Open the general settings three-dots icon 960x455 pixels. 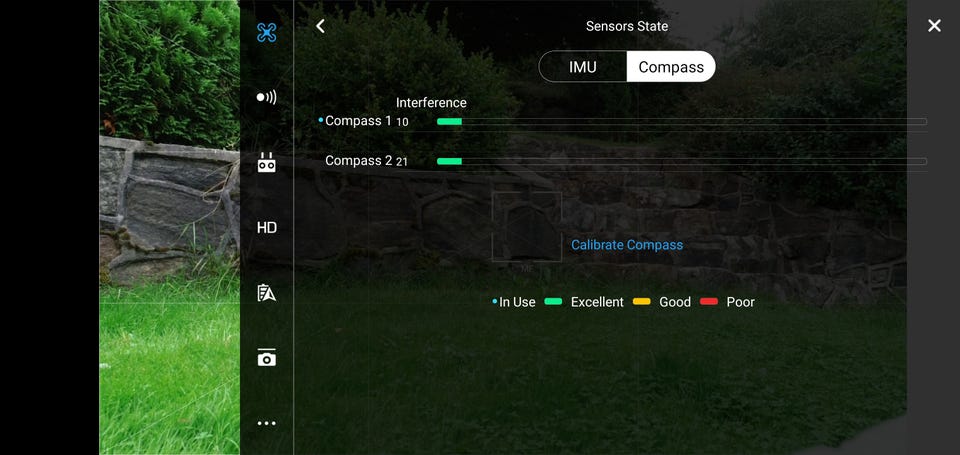(266, 423)
